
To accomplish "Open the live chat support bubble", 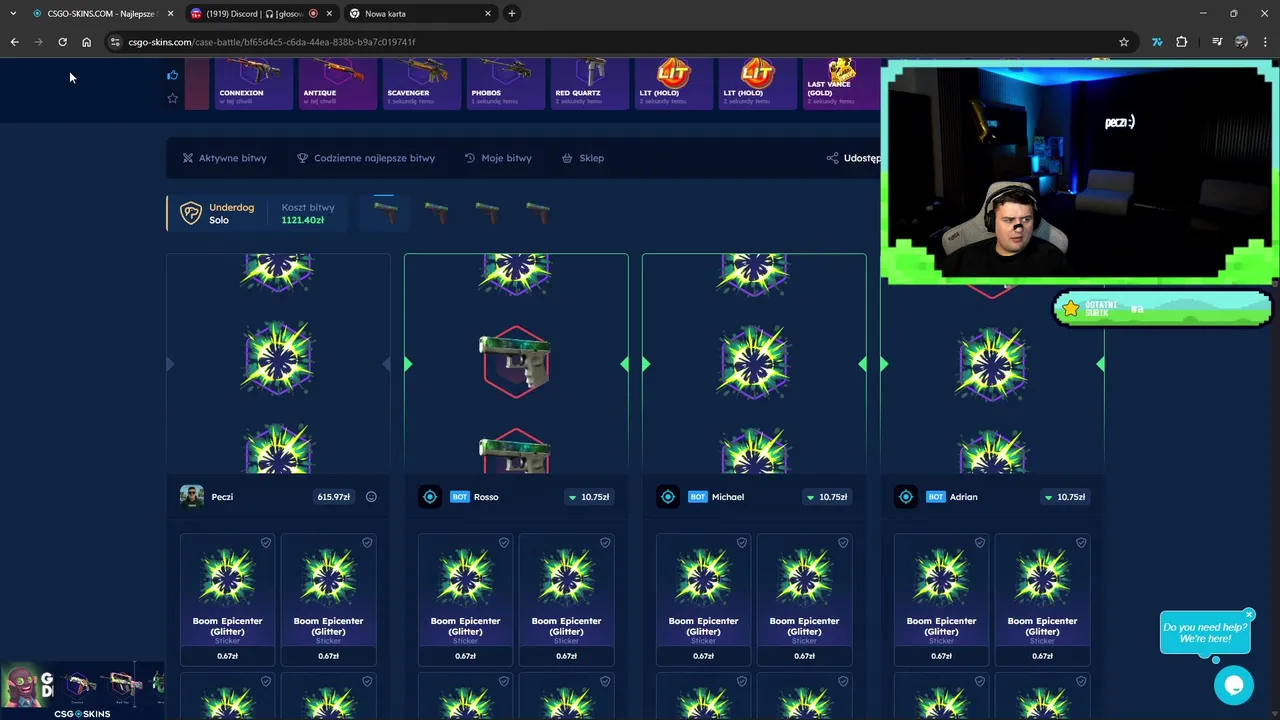I will pos(1234,685).
